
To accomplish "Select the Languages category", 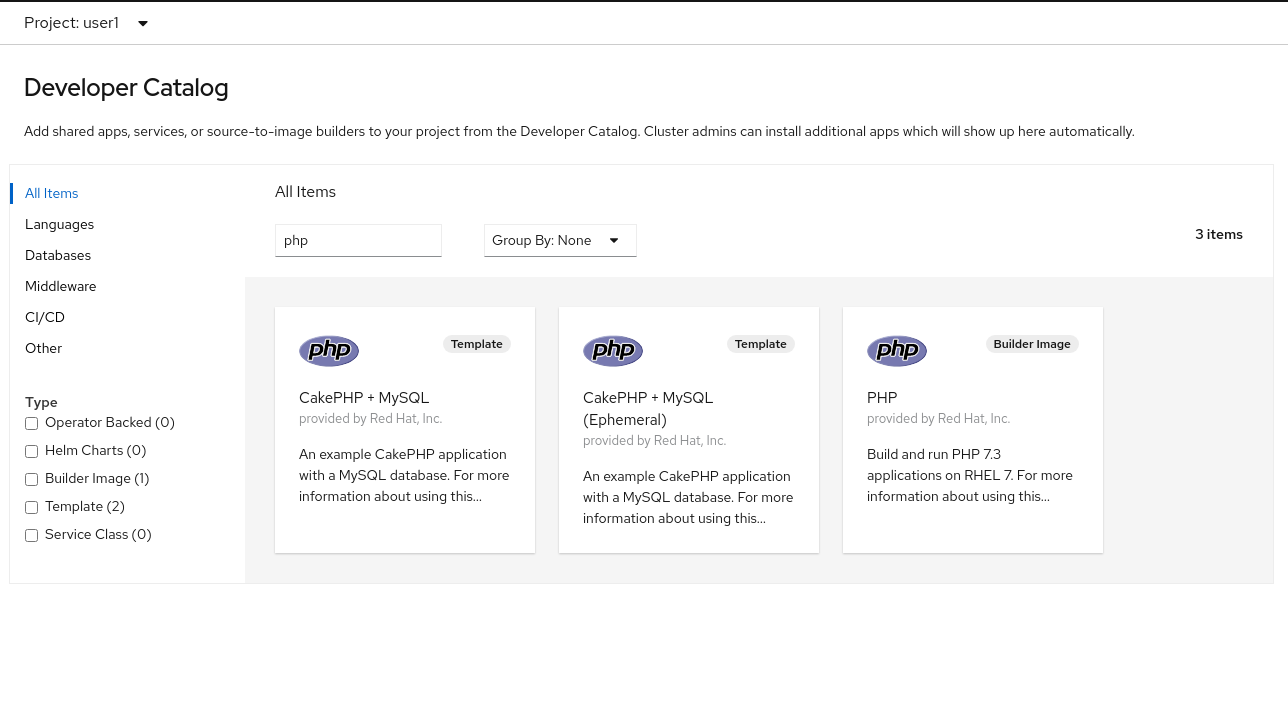I will [x=59, y=224].
